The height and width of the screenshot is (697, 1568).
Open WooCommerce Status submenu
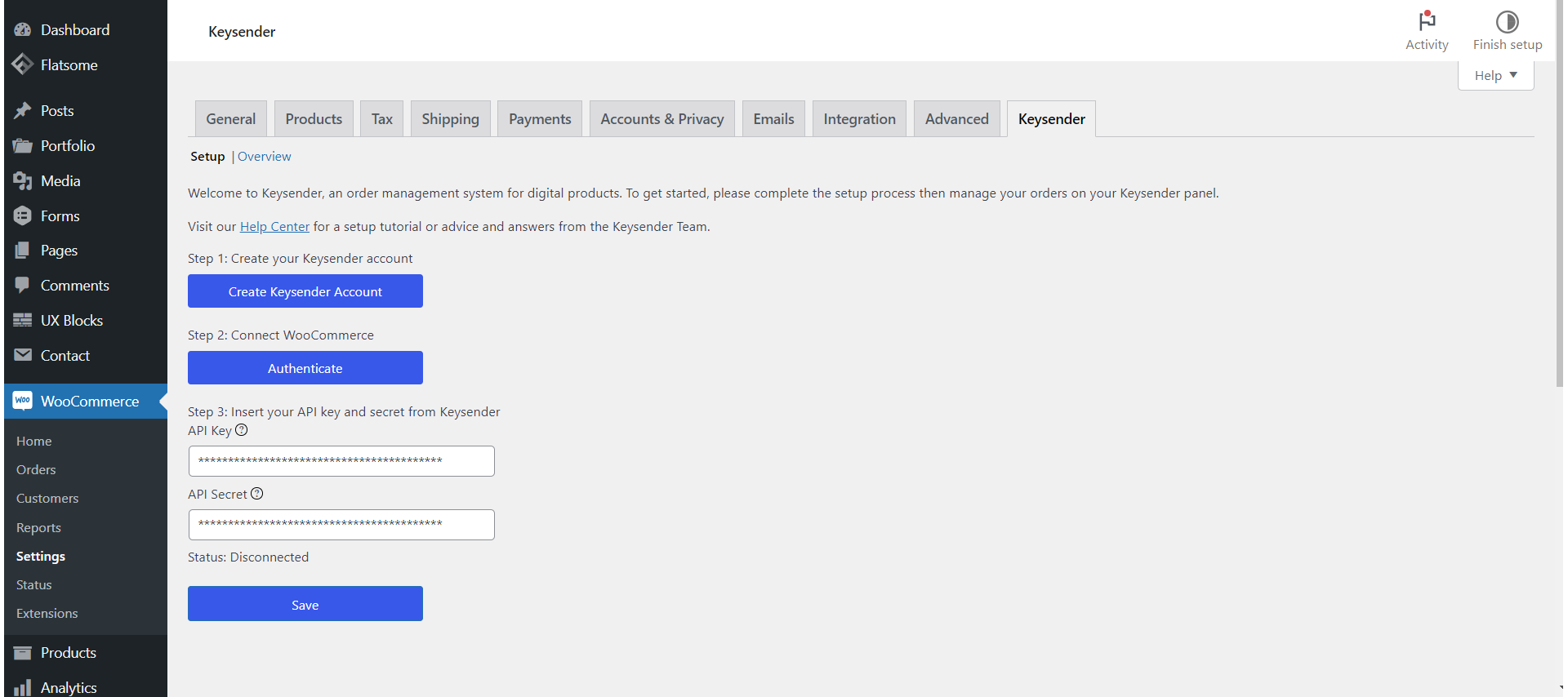[33, 584]
